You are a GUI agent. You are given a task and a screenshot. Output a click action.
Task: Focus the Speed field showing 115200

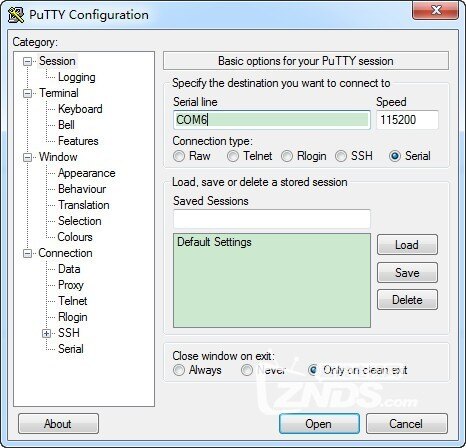[407, 120]
